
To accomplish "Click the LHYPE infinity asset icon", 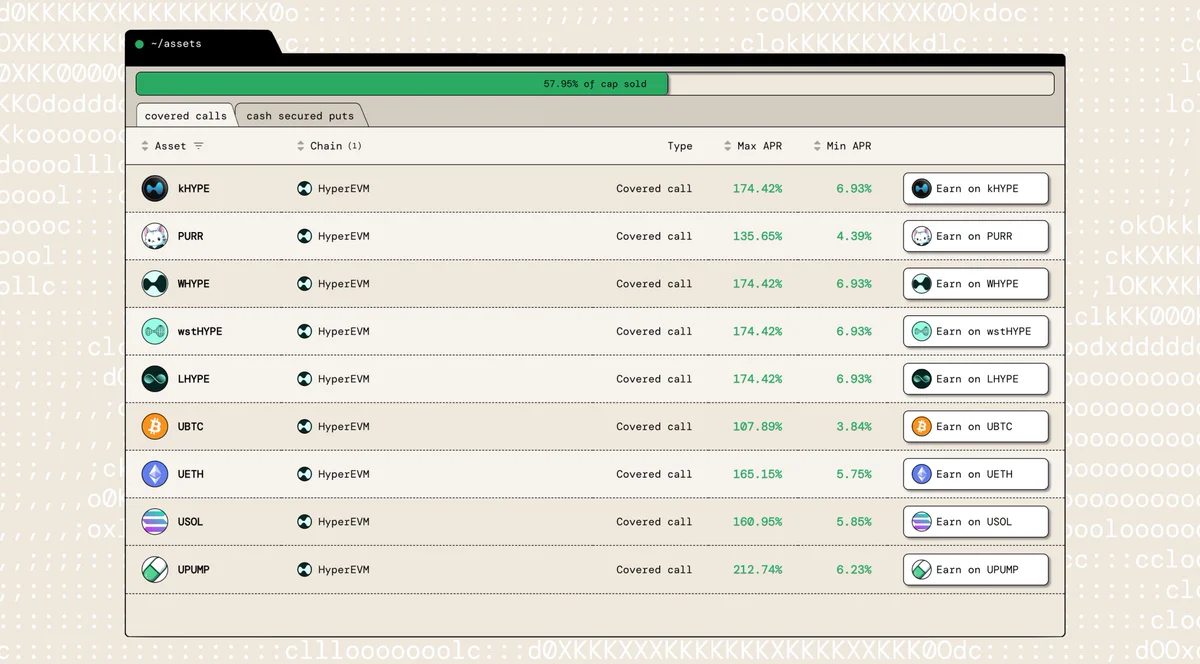I will click(154, 379).
